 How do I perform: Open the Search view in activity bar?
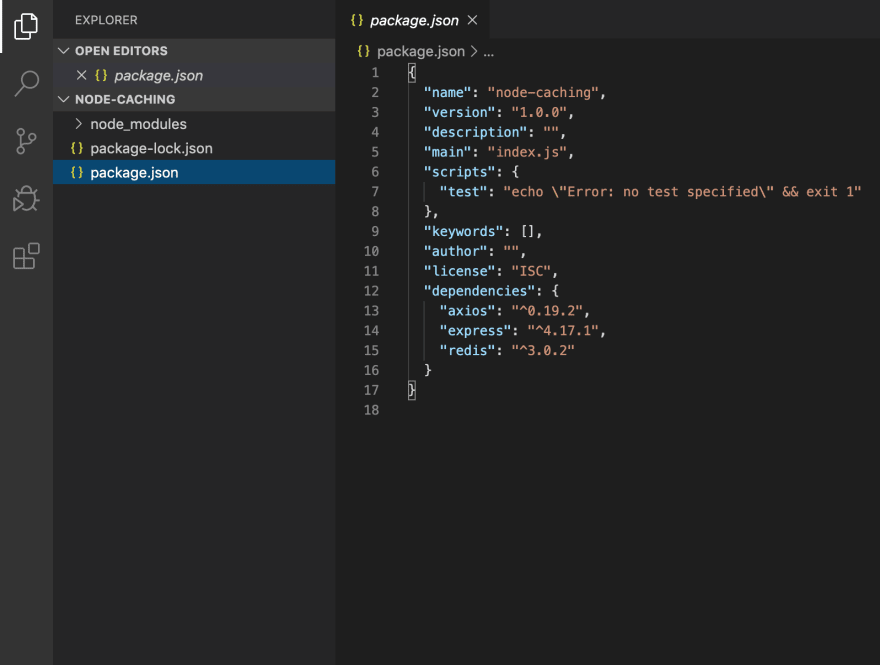click(x=26, y=84)
